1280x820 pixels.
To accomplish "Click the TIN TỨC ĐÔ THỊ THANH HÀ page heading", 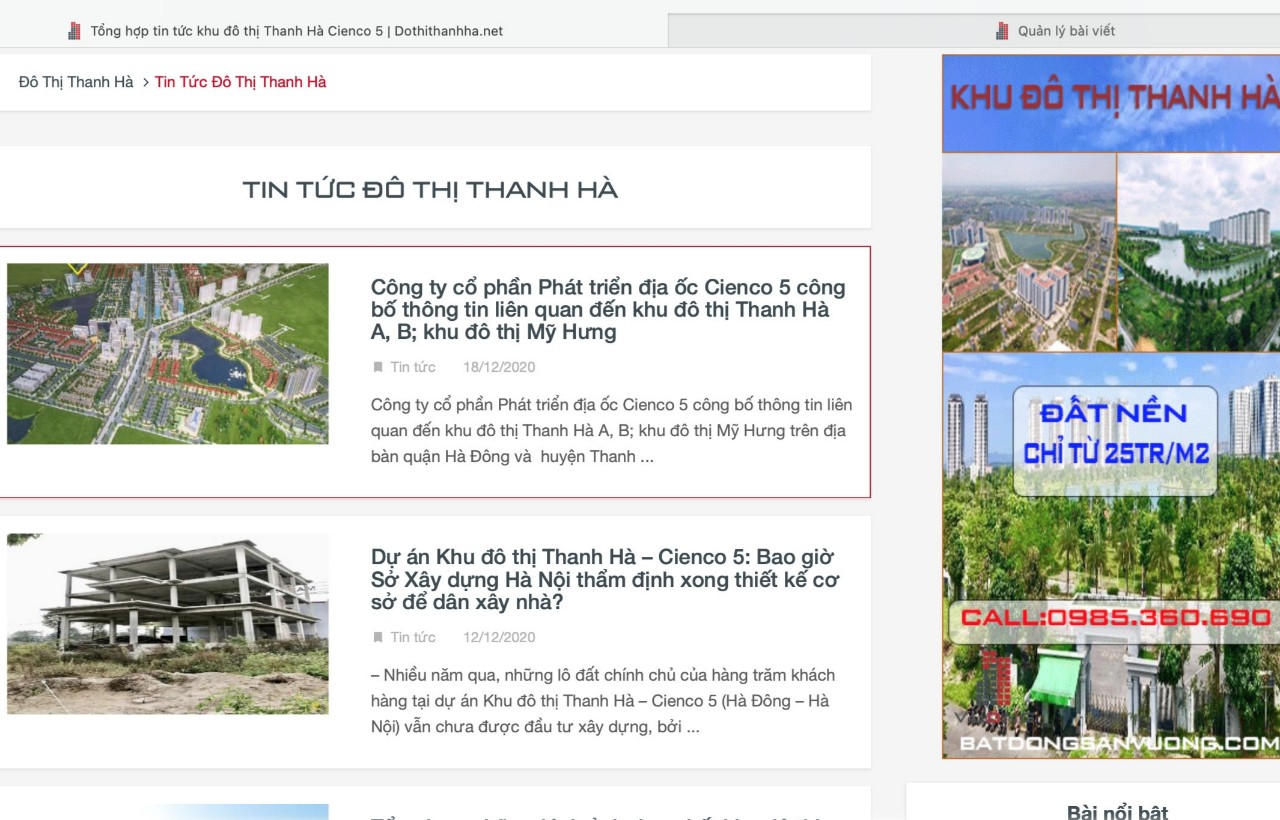I will [x=430, y=189].
